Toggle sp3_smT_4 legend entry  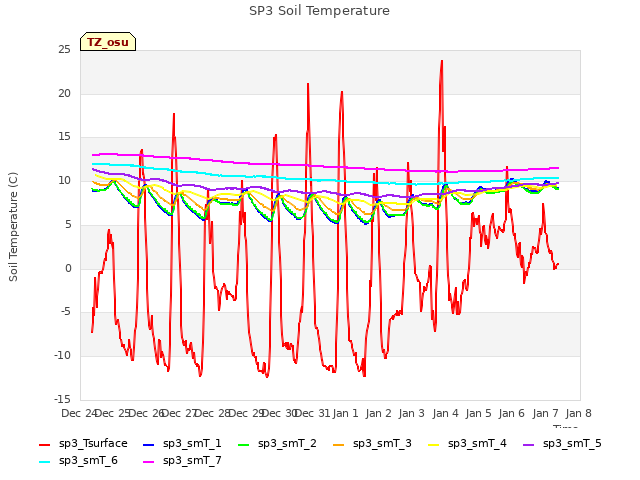[467, 444]
